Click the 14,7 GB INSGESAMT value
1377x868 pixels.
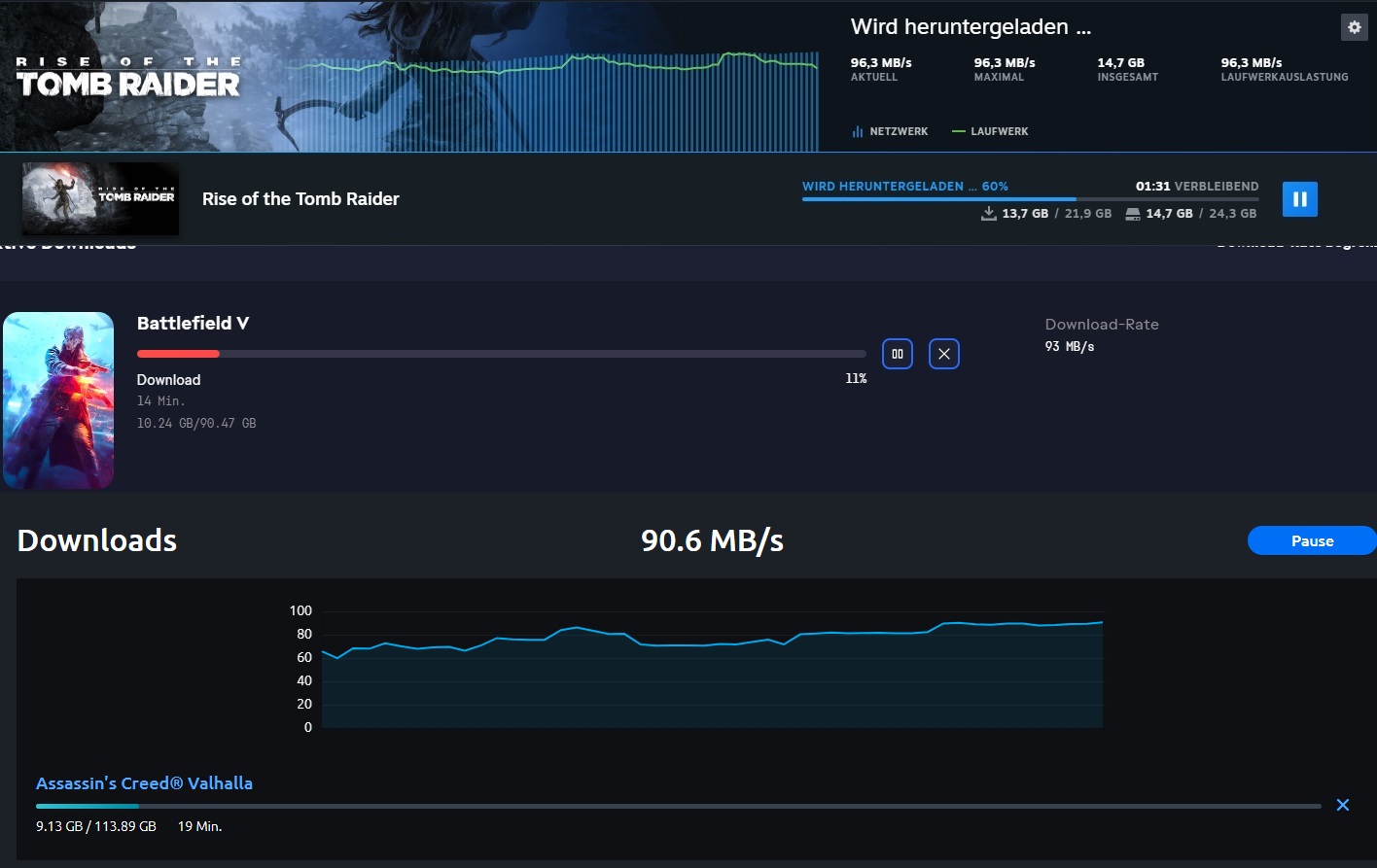[x=1121, y=62]
